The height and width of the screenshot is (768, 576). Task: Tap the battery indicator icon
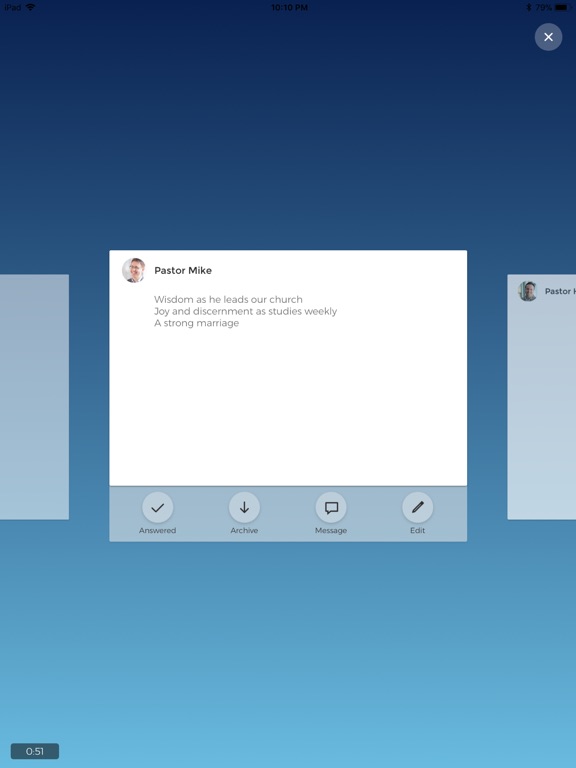[563, 7]
